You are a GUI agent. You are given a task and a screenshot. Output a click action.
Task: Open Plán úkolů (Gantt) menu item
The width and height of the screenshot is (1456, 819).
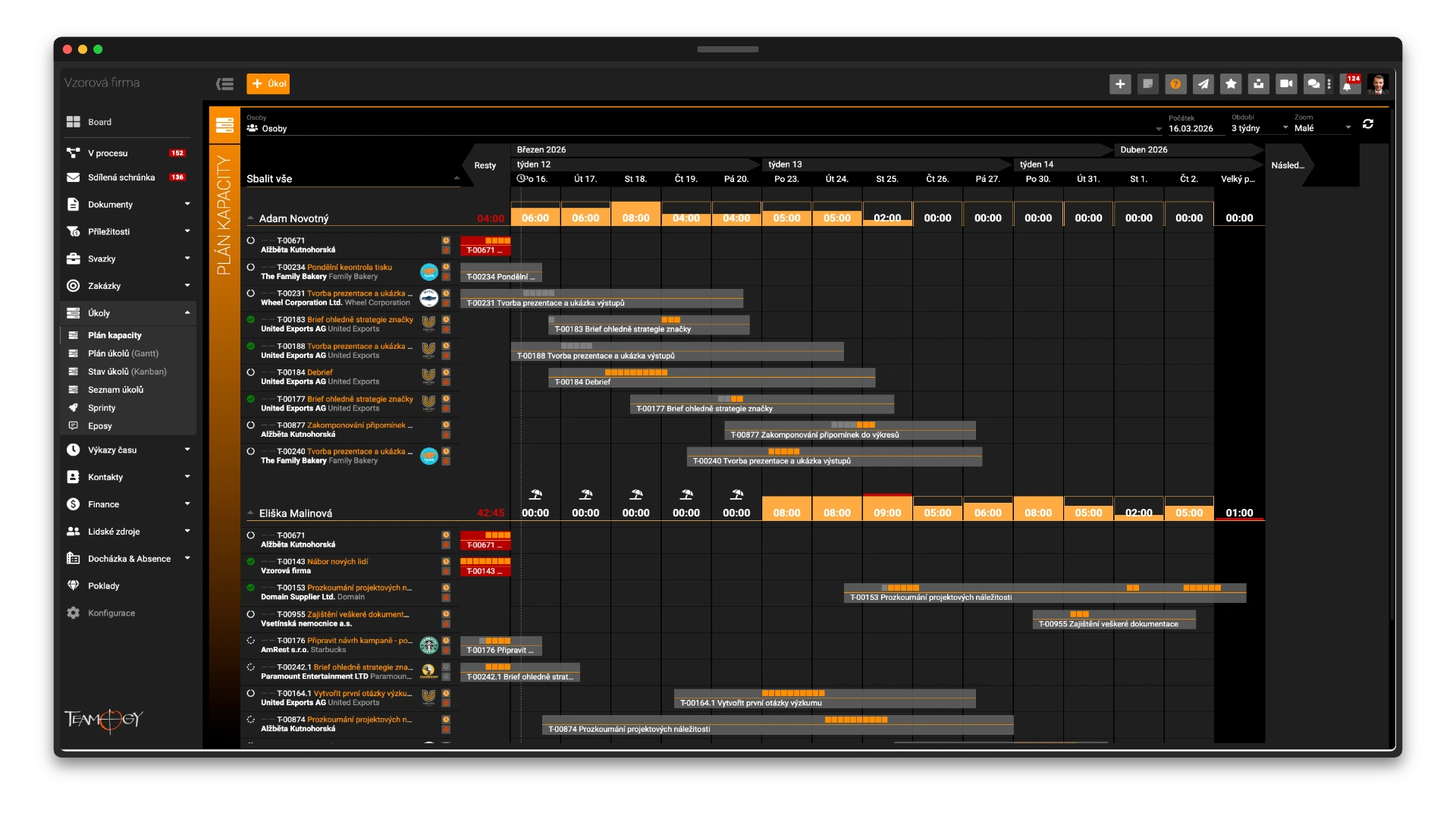pos(123,353)
